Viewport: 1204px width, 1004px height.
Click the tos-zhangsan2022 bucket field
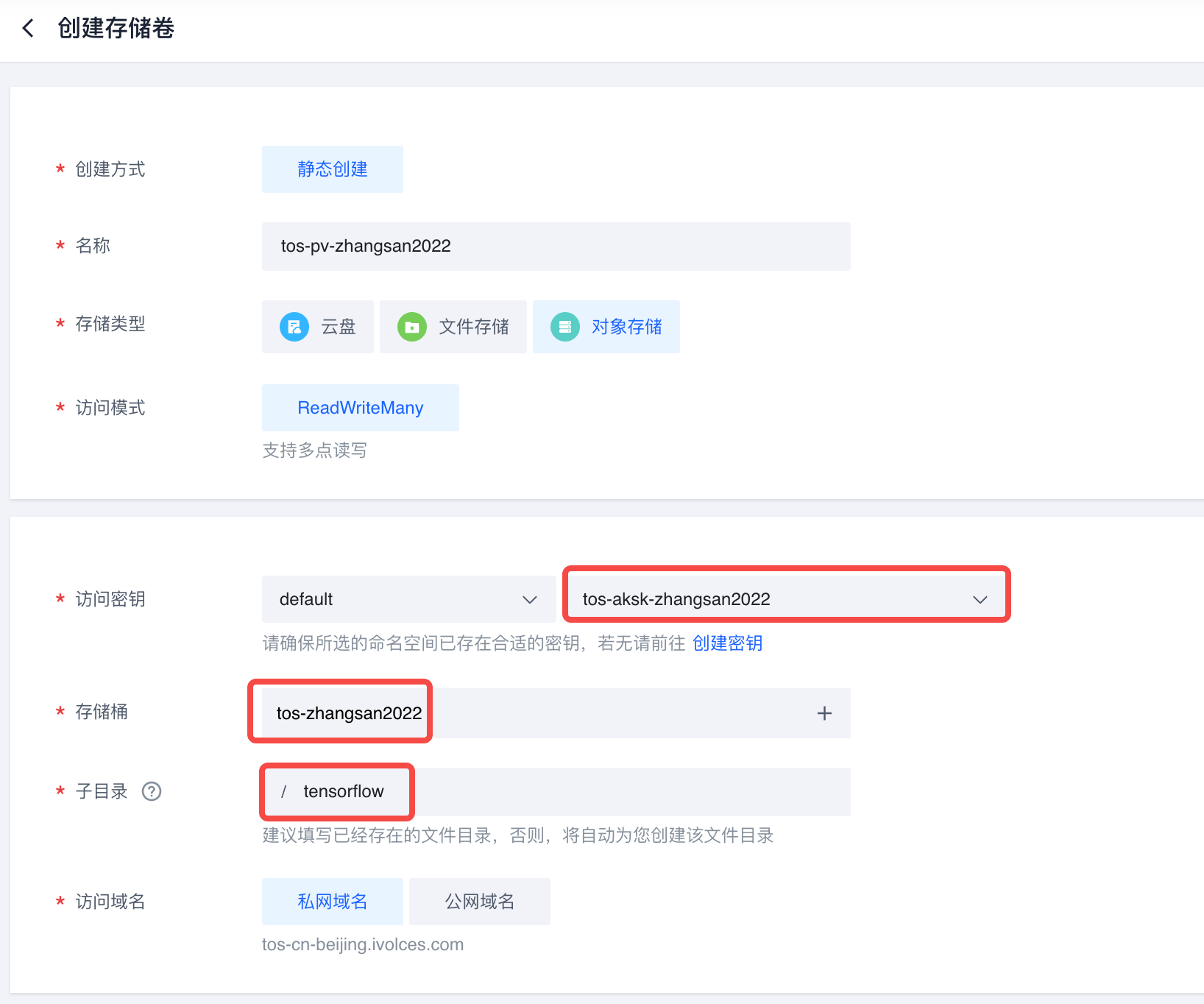pos(349,713)
